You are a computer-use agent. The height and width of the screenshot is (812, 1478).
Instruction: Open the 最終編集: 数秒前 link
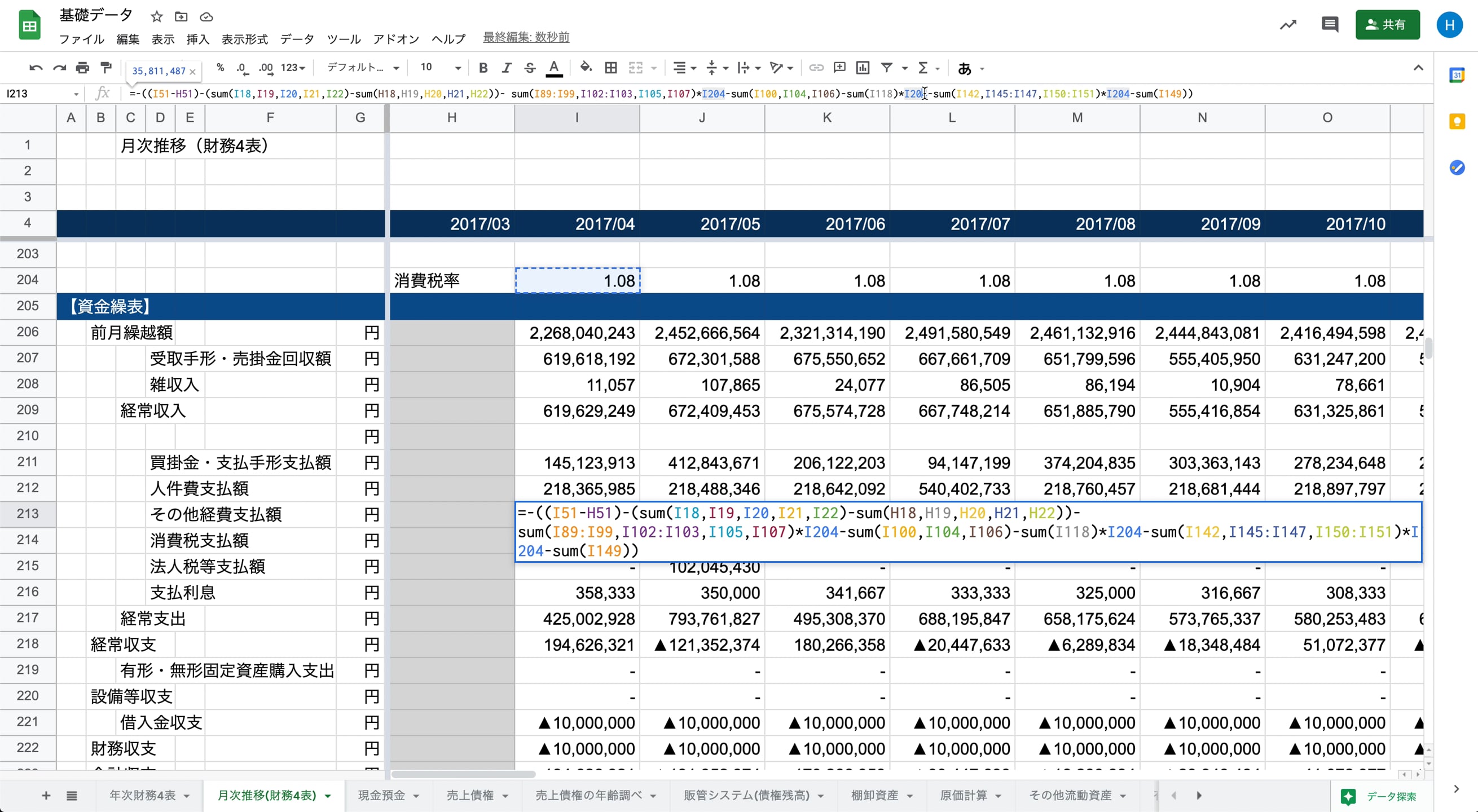tap(526, 38)
